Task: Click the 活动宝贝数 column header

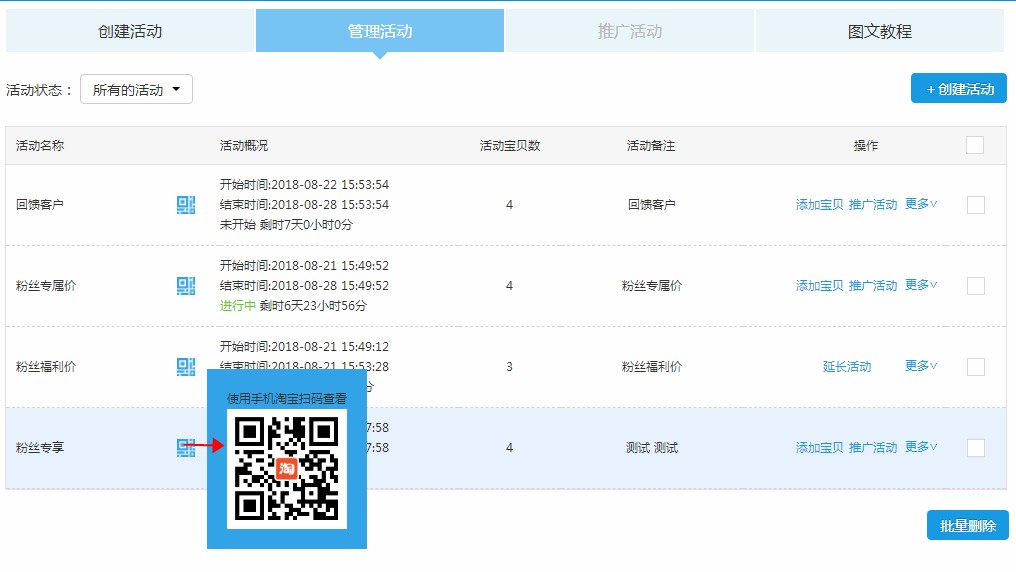Action: (x=510, y=146)
